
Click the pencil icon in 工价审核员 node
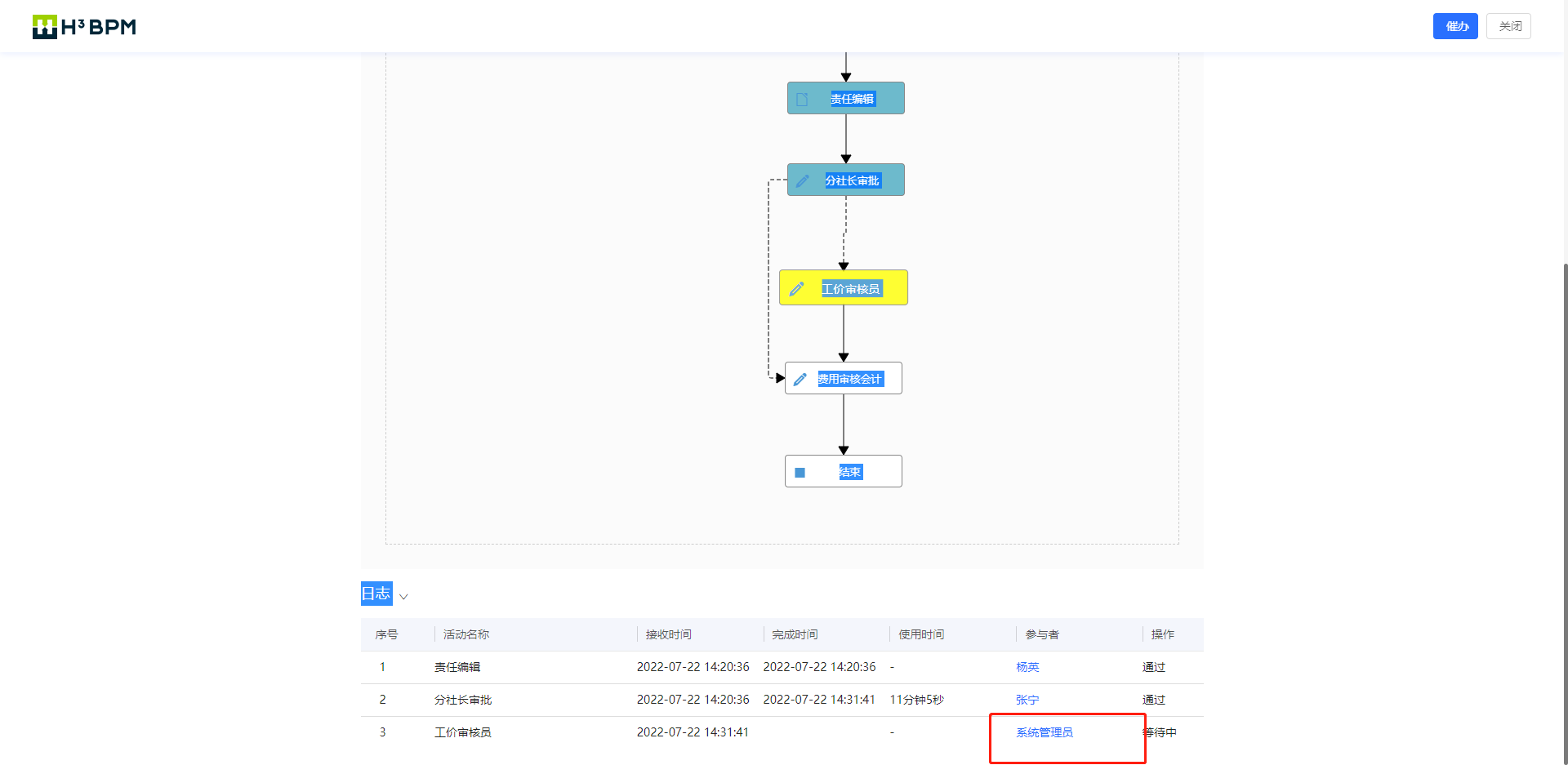pos(796,289)
